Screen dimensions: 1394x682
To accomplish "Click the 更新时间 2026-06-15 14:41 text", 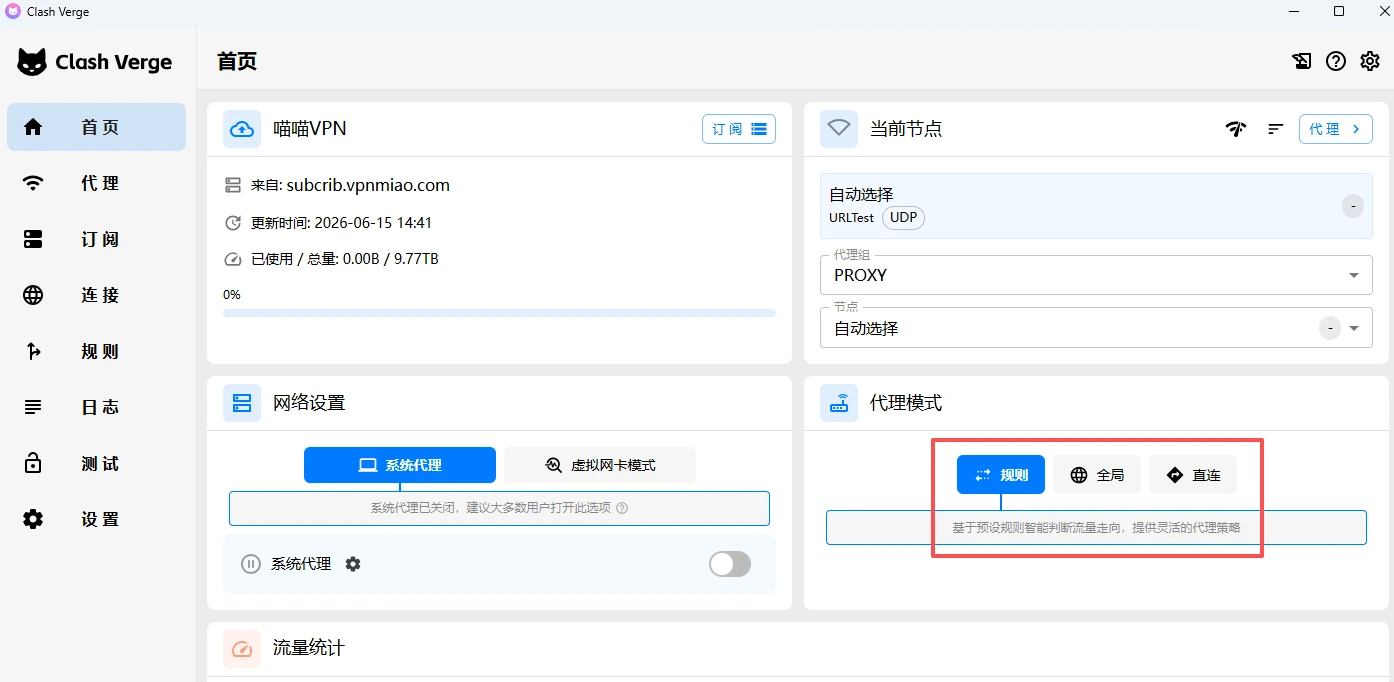I will point(342,223).
